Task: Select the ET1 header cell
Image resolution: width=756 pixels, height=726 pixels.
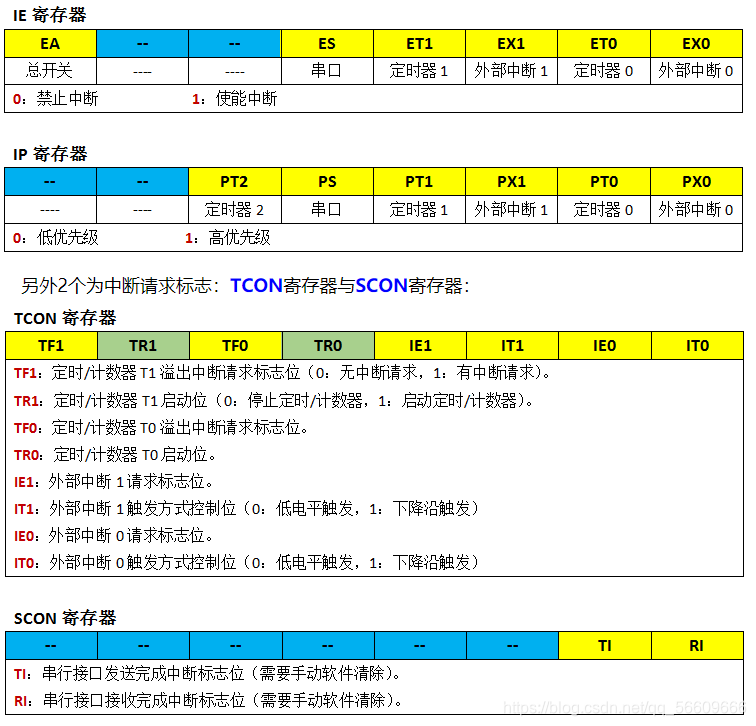Action: (x=419, y=44)
